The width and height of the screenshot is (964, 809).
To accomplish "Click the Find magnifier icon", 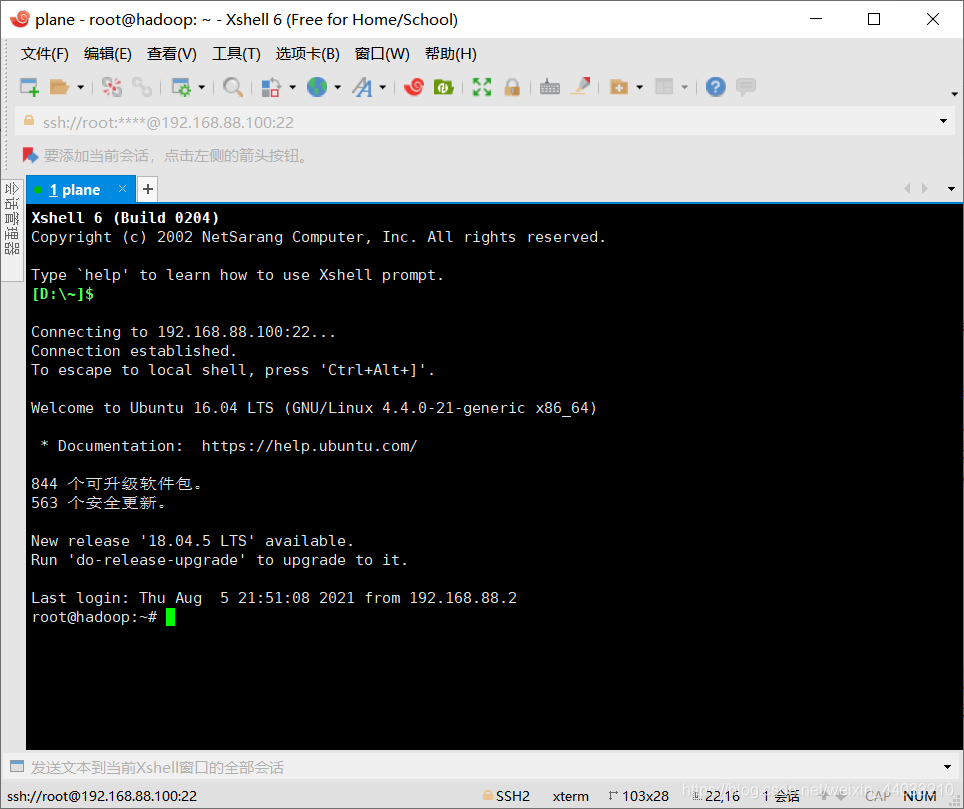I will (x=232, y=87).
